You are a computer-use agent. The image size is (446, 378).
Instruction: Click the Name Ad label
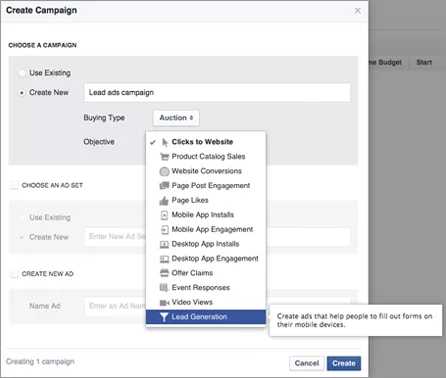[x=45, y=306]
